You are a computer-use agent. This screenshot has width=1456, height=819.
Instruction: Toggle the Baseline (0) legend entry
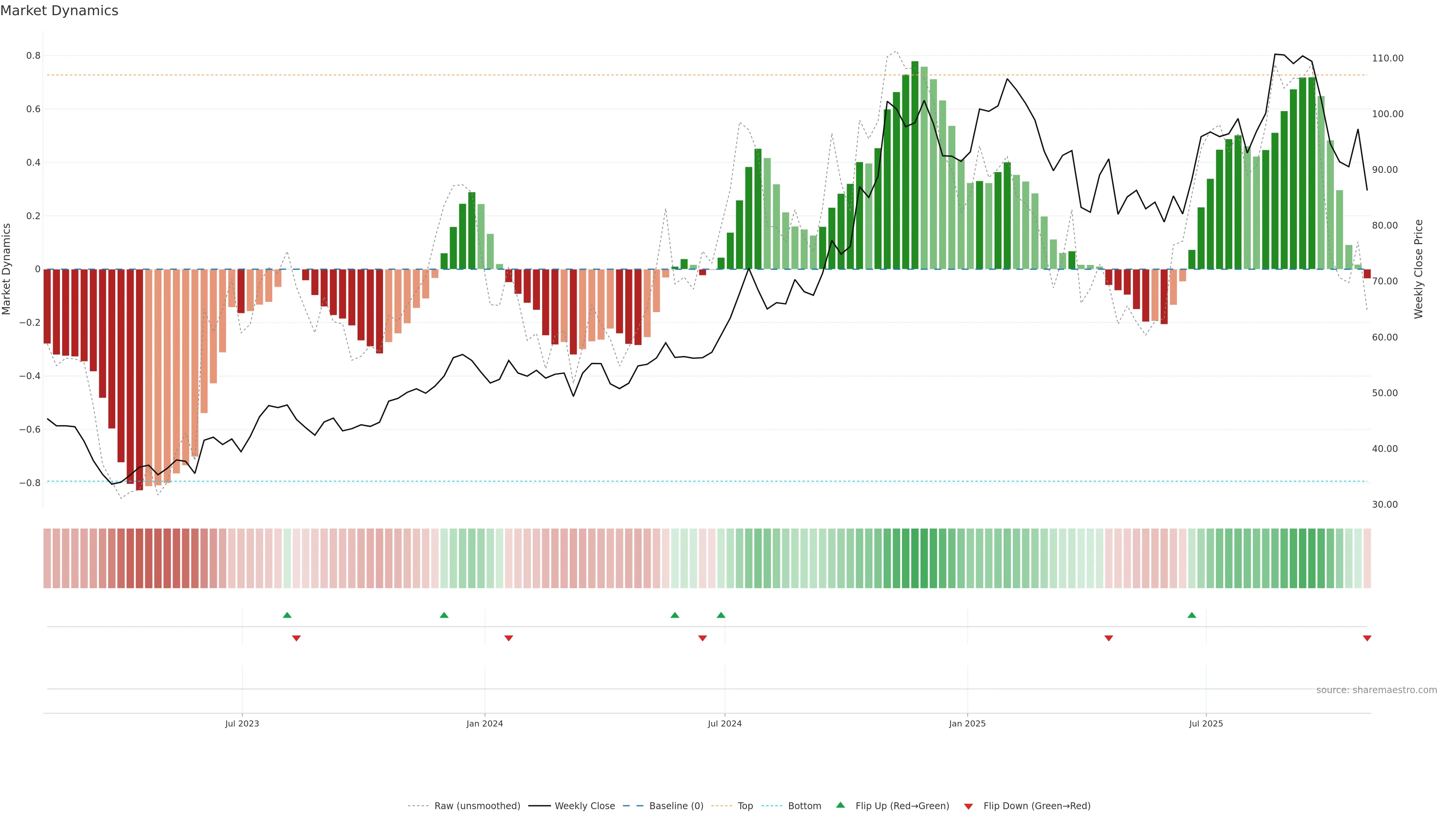pyautogui.click(x=676, y=806)
